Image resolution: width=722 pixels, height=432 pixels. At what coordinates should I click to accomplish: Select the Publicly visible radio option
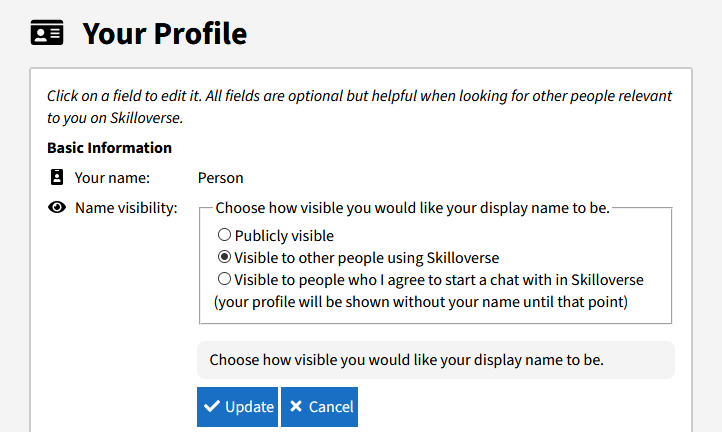[224, 235]
